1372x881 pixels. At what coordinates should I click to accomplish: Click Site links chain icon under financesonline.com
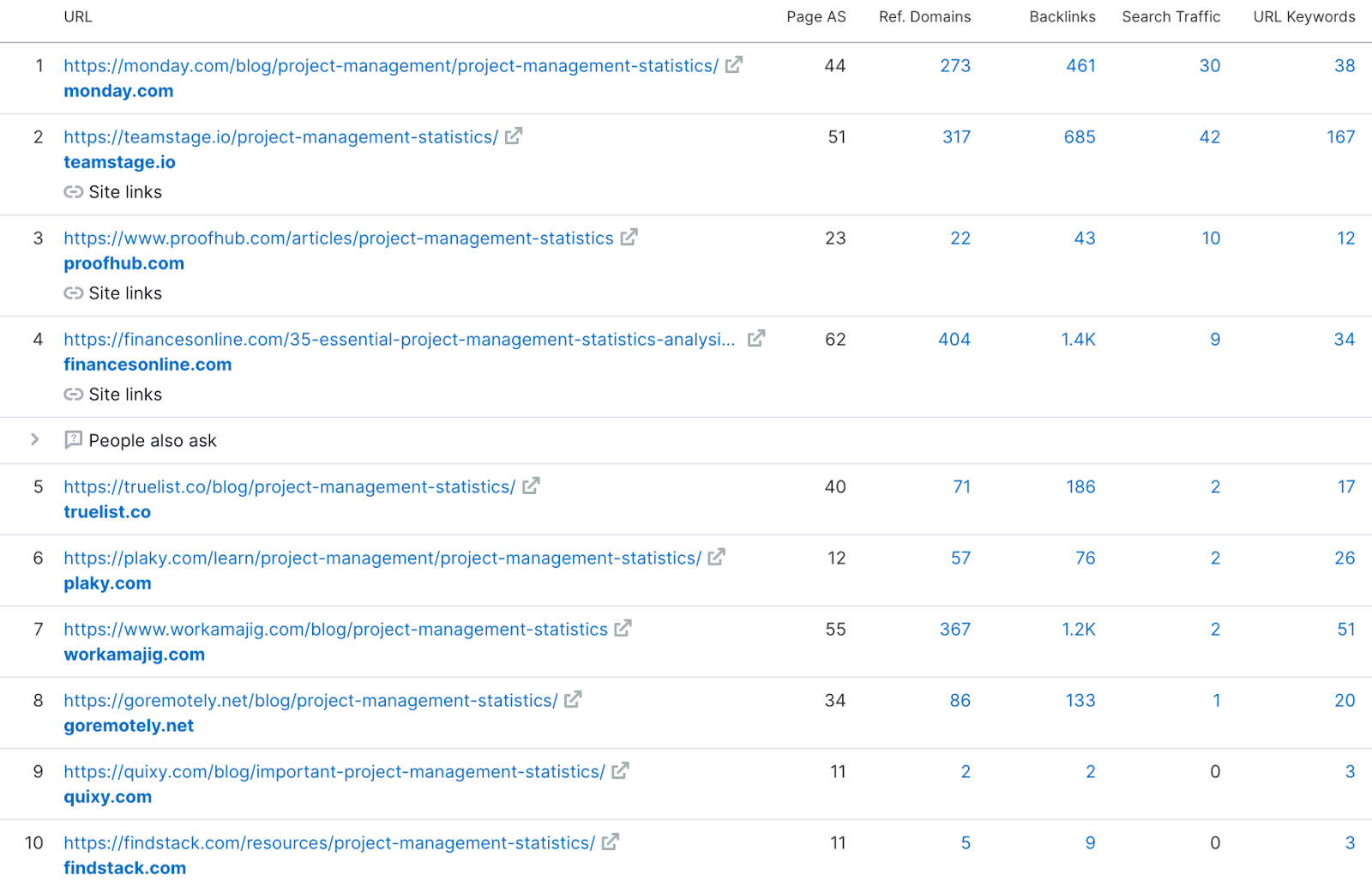point(74,395)
